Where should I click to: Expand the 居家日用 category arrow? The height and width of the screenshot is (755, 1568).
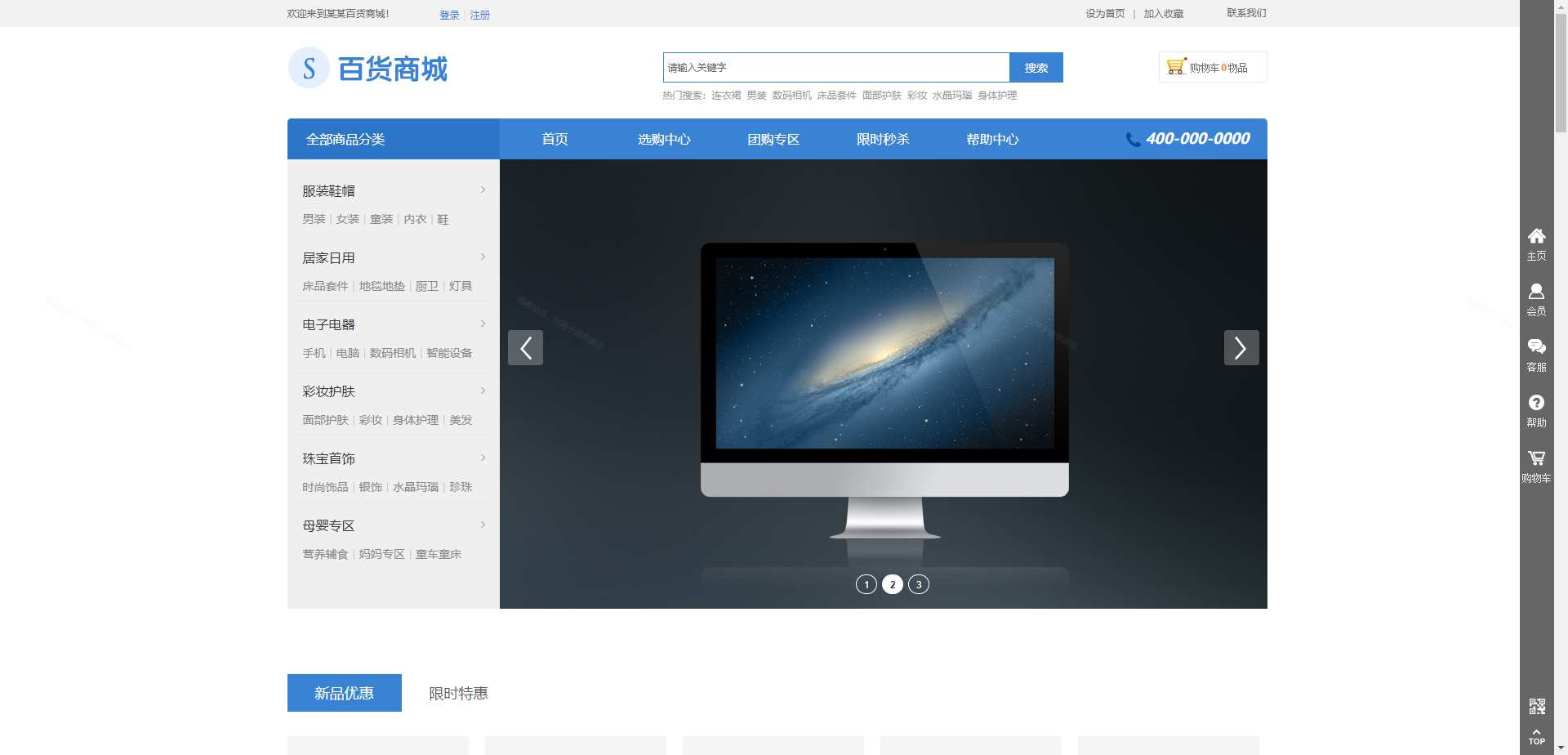tap(483, 257)
